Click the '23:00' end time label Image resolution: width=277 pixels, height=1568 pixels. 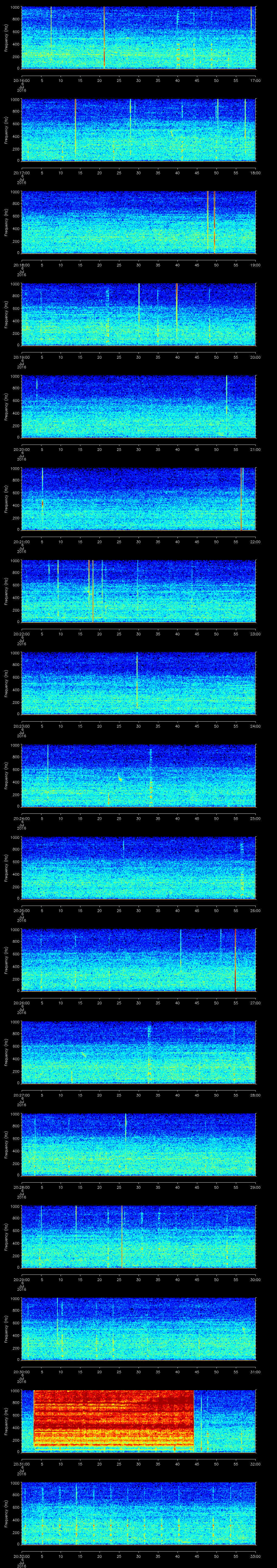pos(255,634)
